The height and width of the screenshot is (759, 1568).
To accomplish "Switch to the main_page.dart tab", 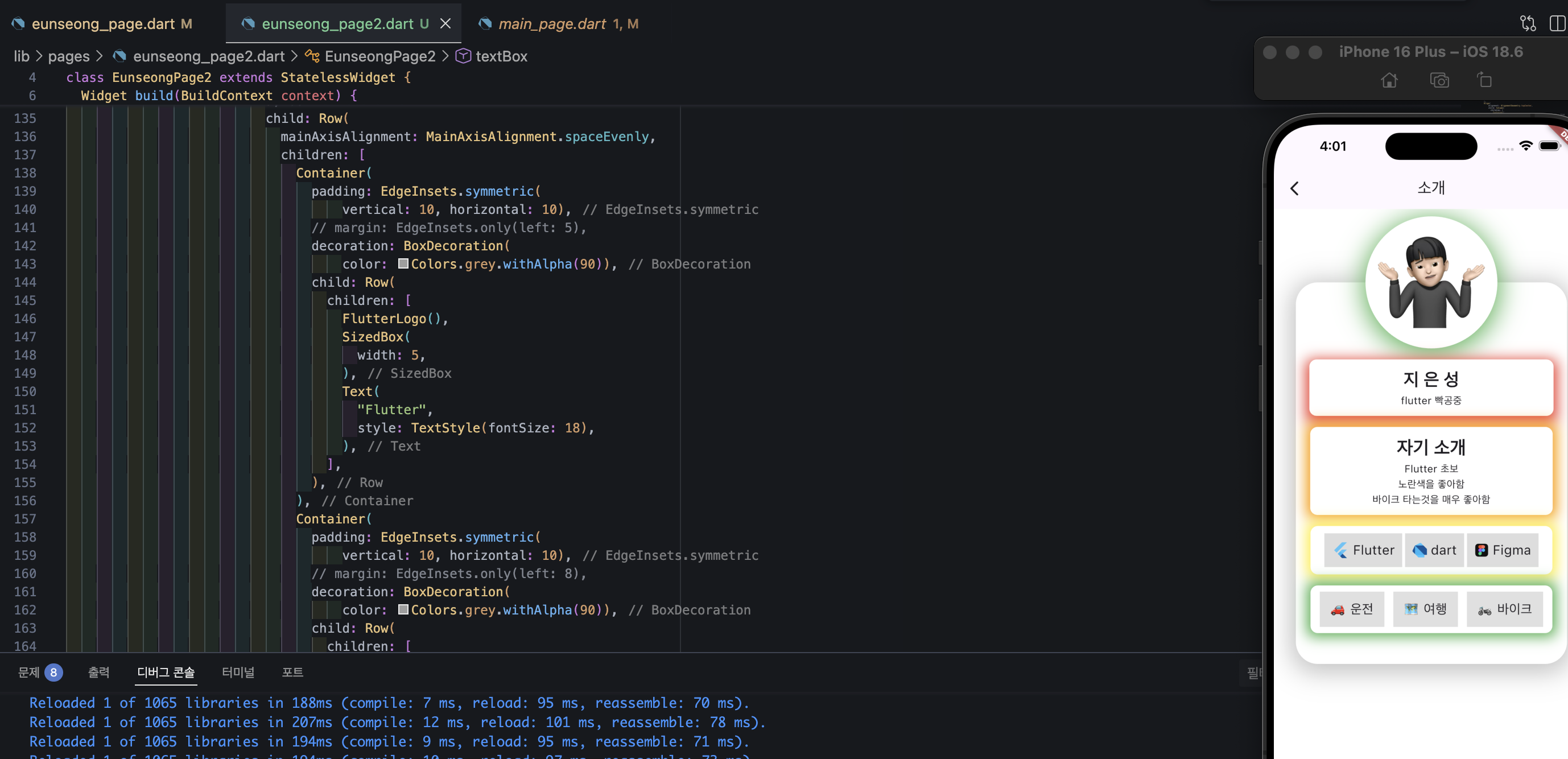I will click(x=559, y=24).
